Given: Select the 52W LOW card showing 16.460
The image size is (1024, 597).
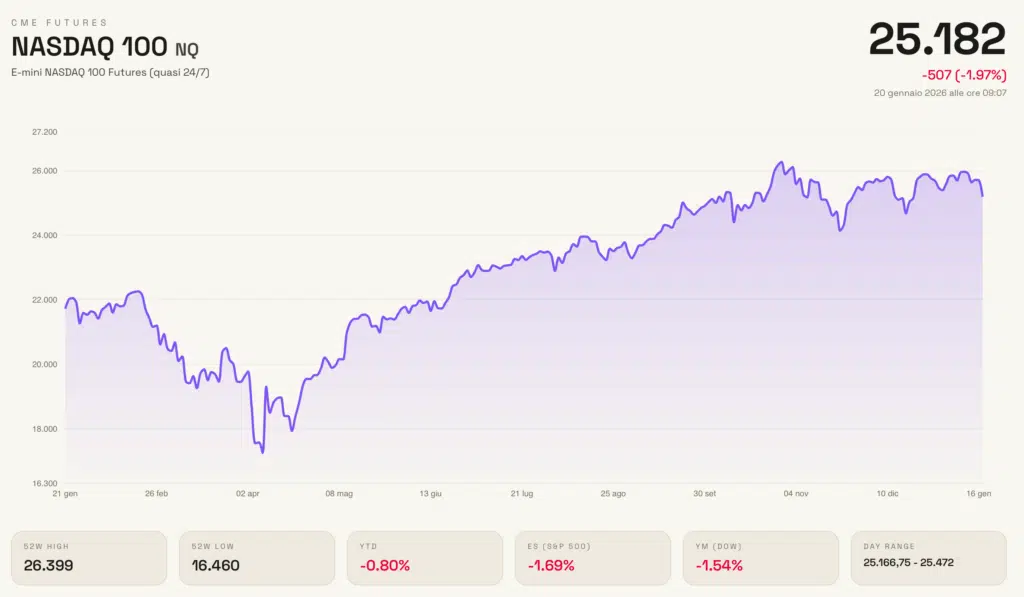Looking at the screenshot, I should [x=256, y=558].
